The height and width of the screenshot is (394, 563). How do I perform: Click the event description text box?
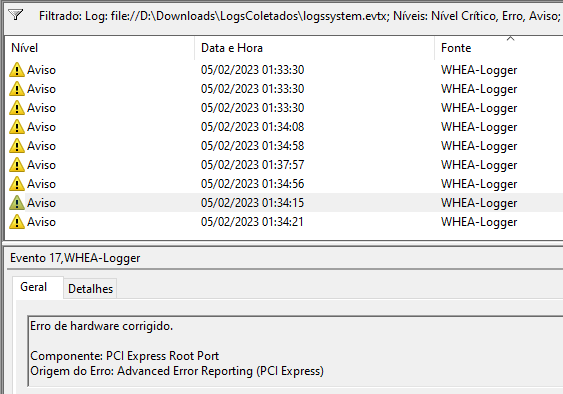(x=295, y=351)
